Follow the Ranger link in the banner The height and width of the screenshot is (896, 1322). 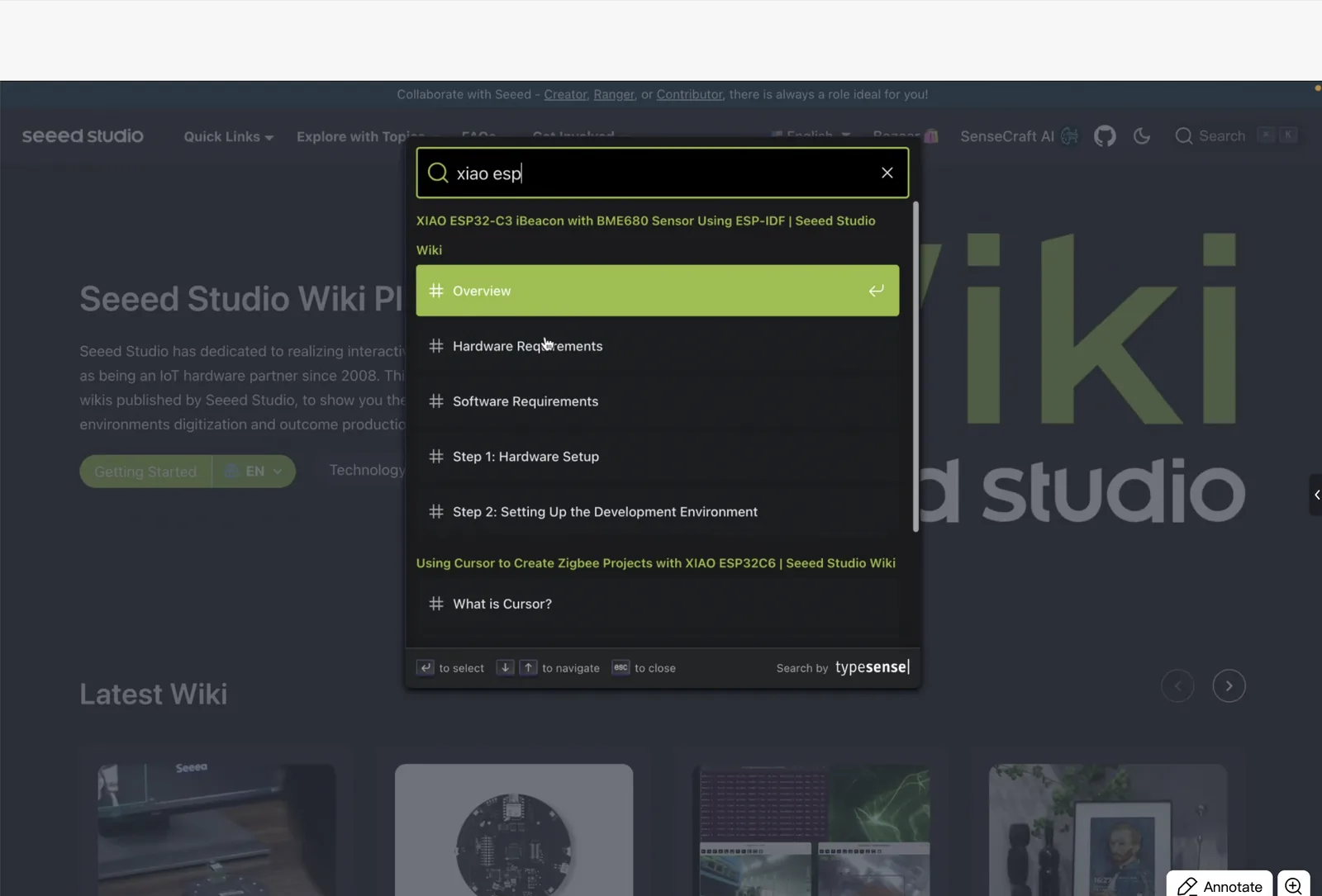point(614,94)
